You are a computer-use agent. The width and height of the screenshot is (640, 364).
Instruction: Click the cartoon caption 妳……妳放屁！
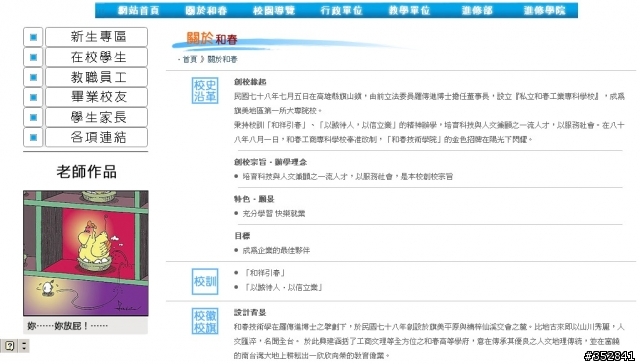[x=67, y=326]
